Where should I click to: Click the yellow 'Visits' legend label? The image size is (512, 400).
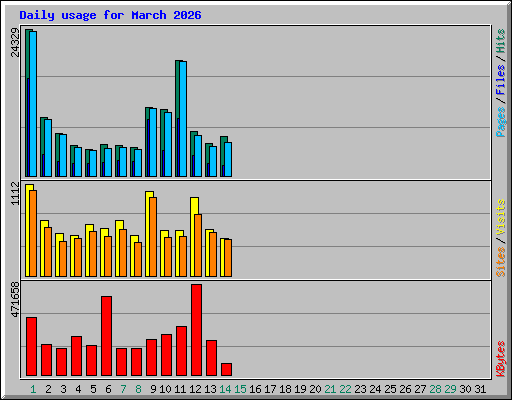501,218
